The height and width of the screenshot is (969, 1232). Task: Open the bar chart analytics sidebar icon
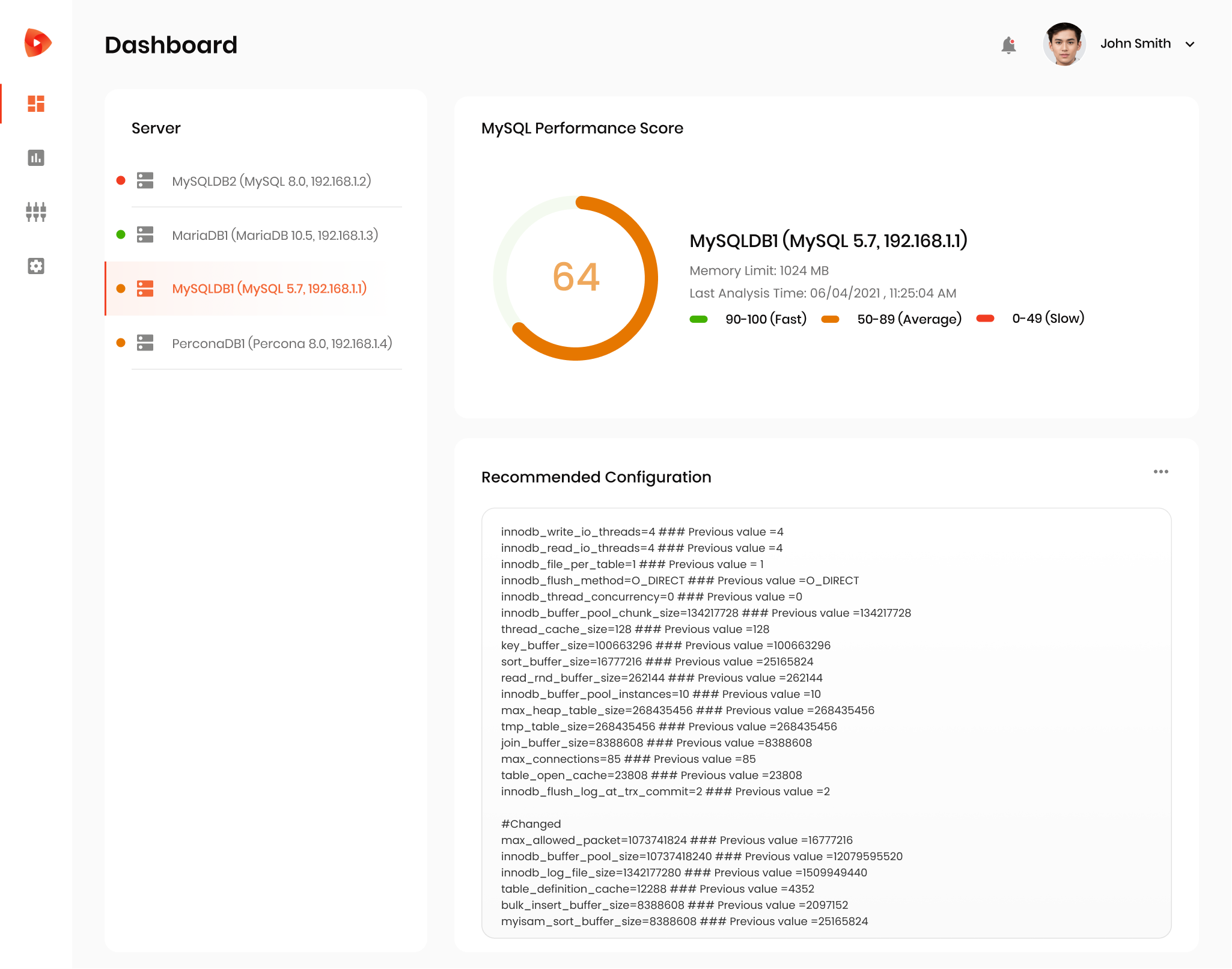pyautogui.click(x=36, y=157)
